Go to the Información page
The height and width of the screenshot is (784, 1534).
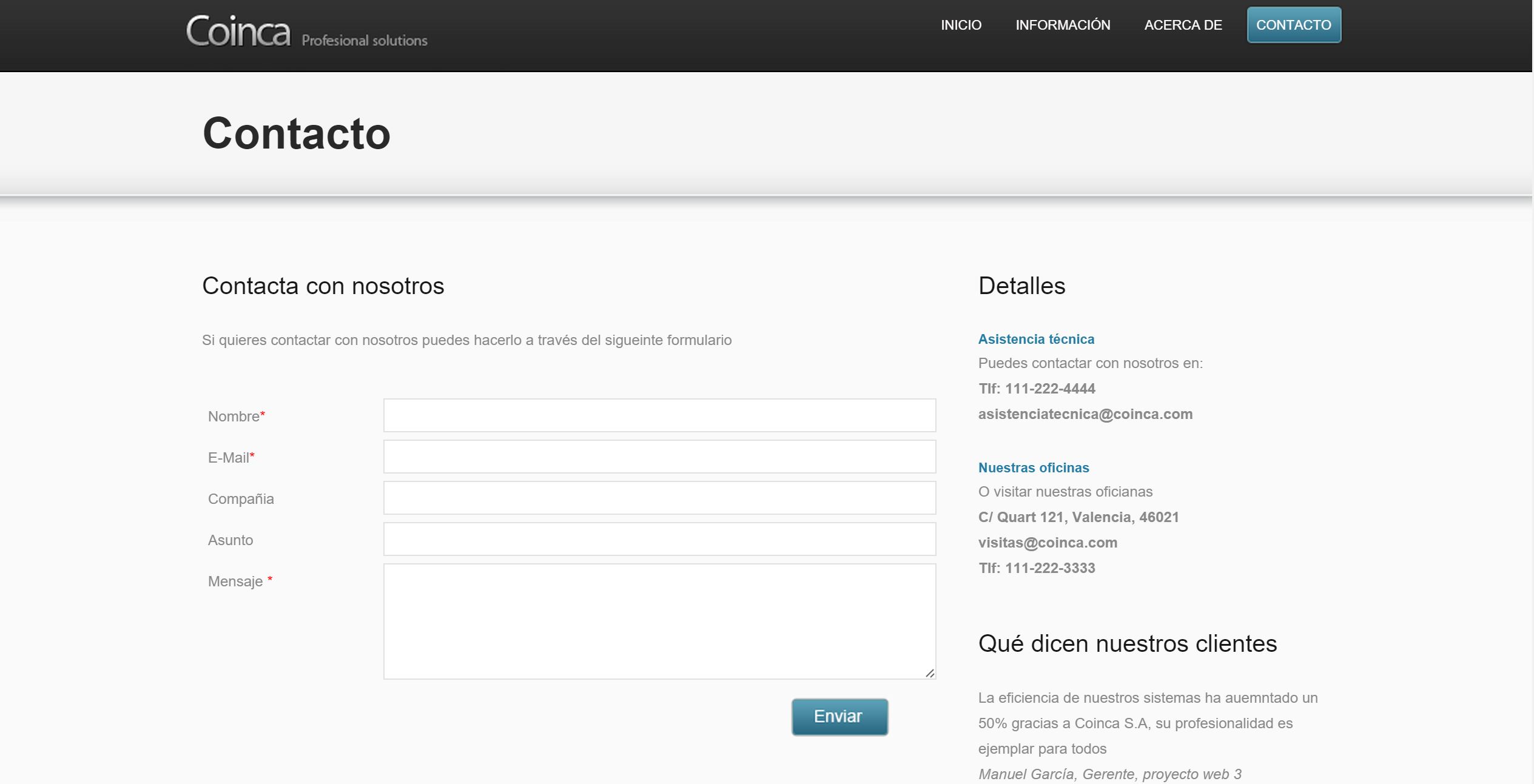pos(1063,25)
